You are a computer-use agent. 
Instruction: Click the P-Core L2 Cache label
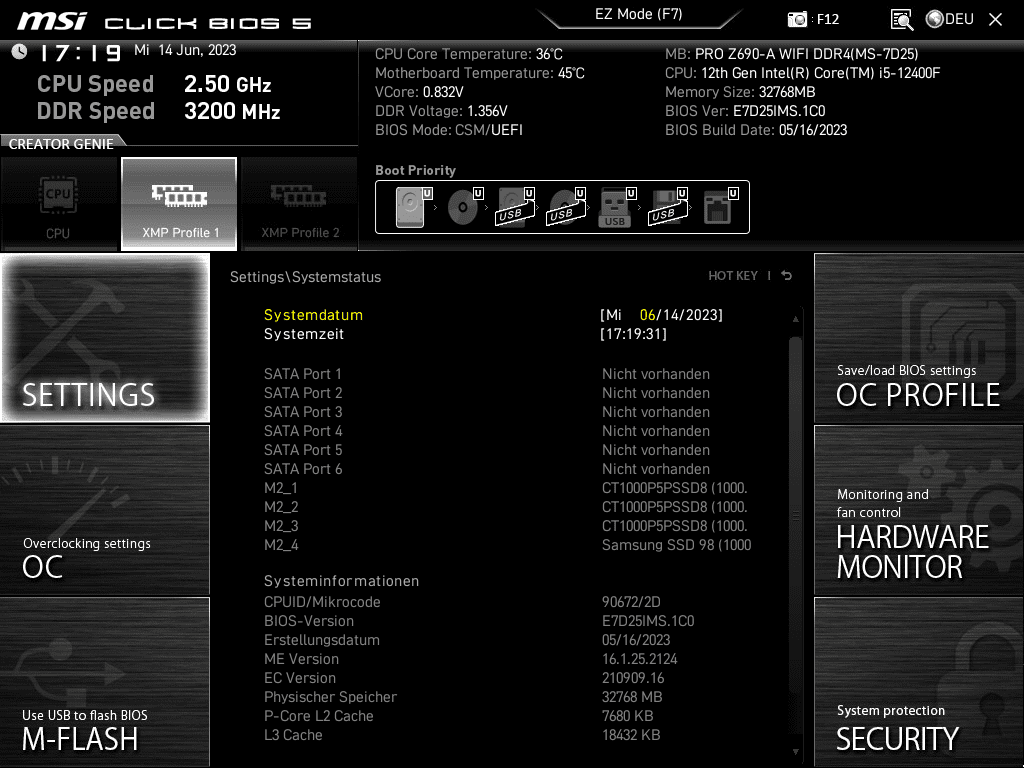319,716
